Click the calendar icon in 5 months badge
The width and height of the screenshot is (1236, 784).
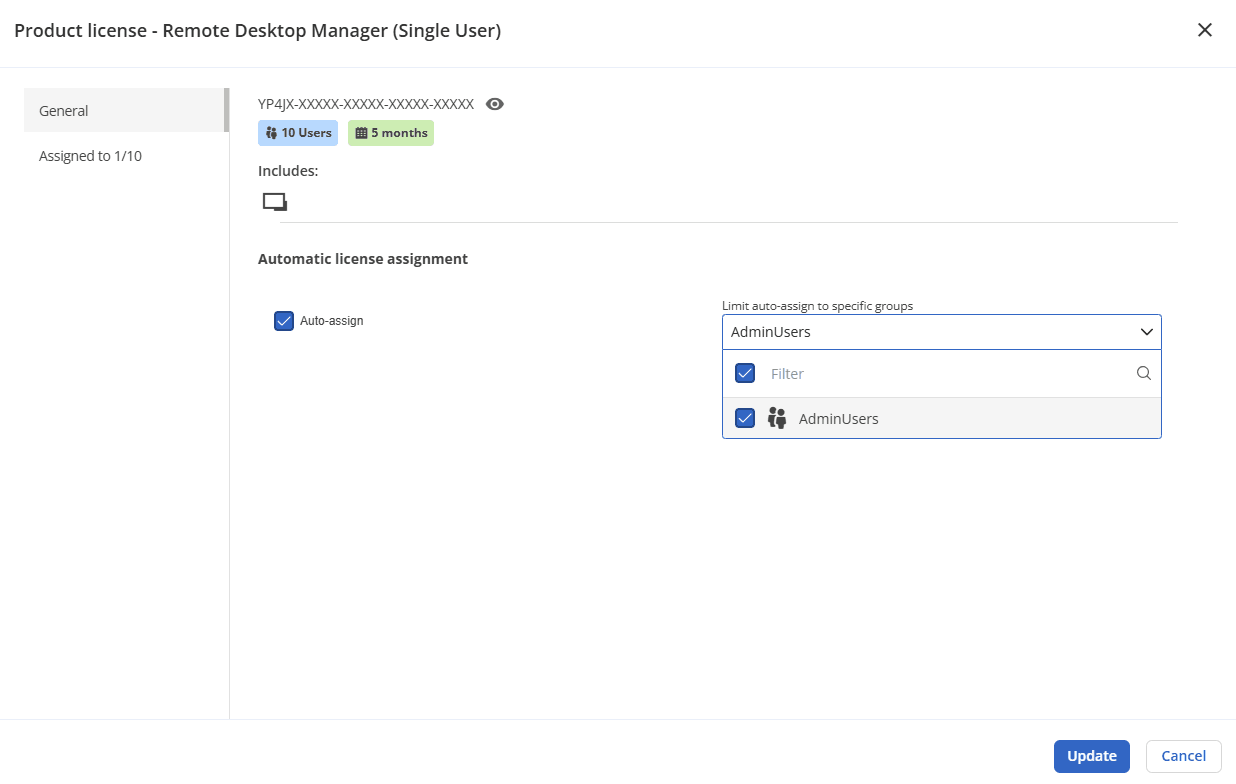click(x=361, y=133)
